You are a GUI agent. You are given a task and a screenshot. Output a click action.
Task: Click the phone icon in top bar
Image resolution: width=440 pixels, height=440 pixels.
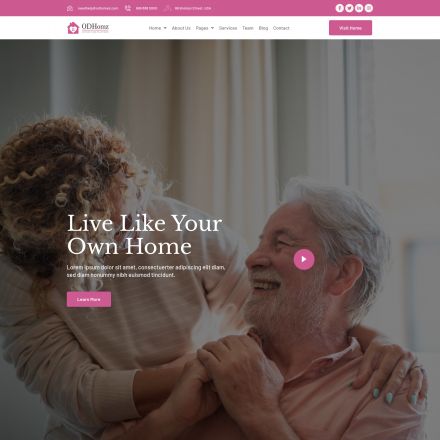[x=128, y=8]
